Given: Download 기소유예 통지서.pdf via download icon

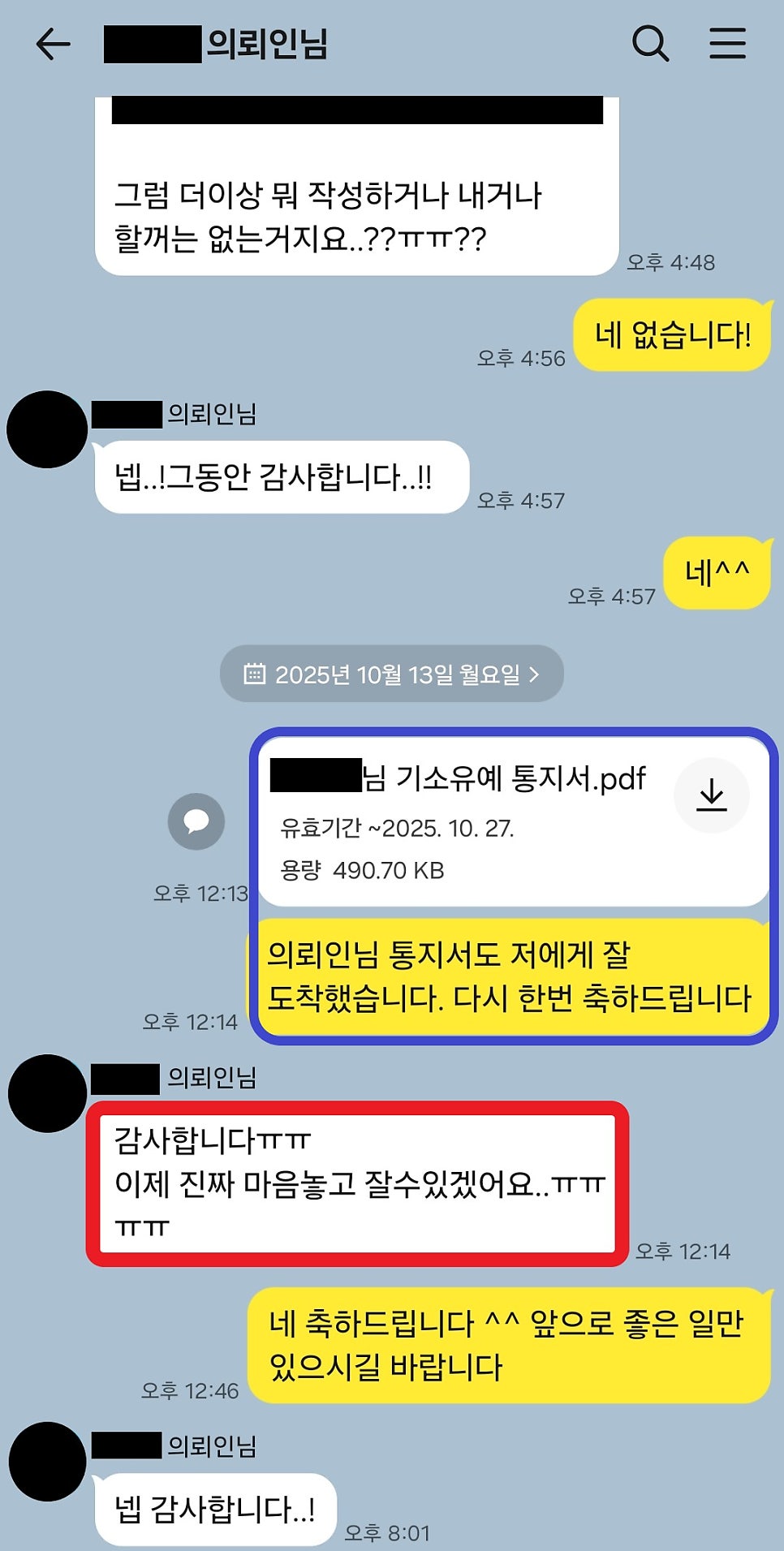Looking at the screenshot, I should pyautogui.click(x=712, y=795).
